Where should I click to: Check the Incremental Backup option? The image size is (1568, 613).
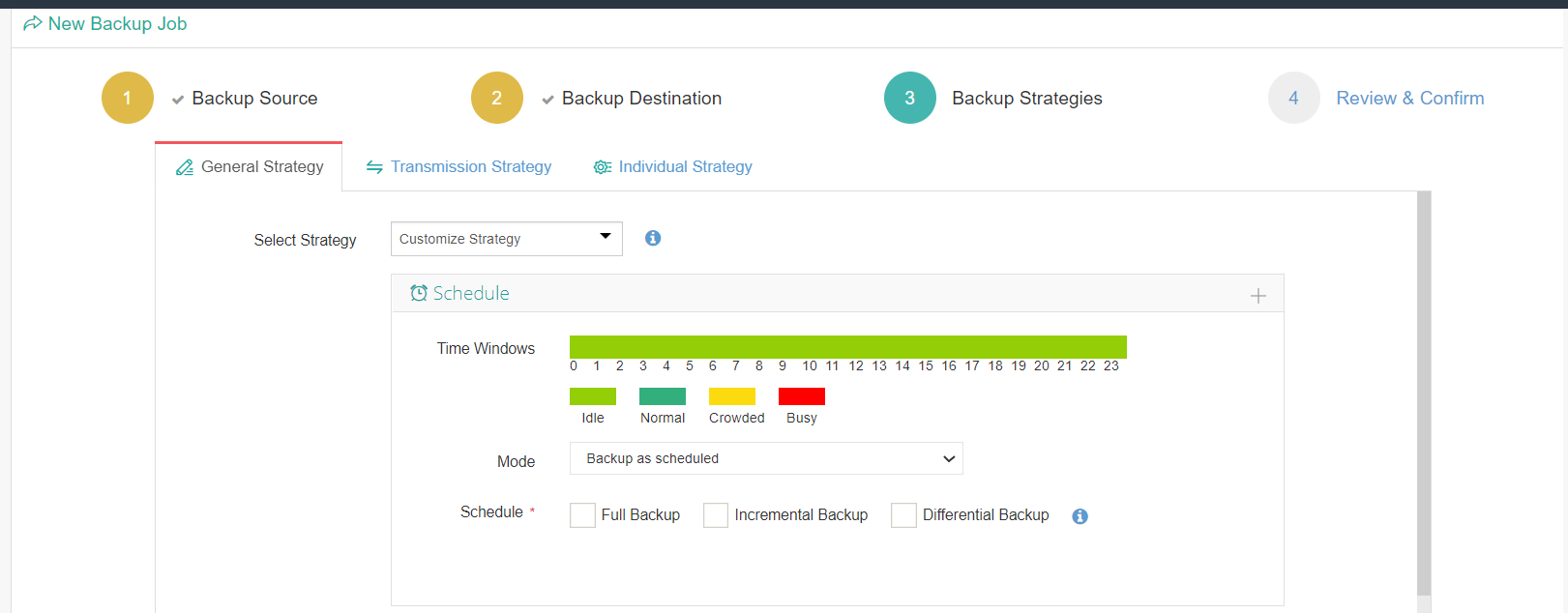(x=716, y=515)
